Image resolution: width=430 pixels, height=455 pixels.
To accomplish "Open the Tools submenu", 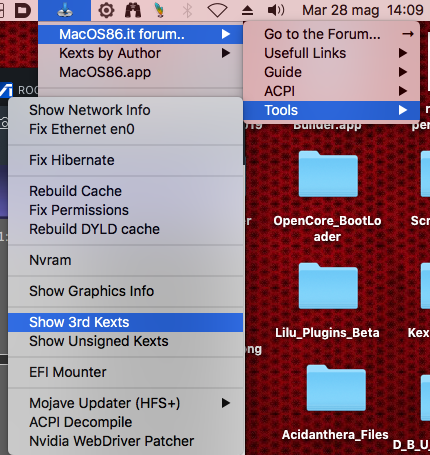I will pyautogui.click(x=331, y=110).
